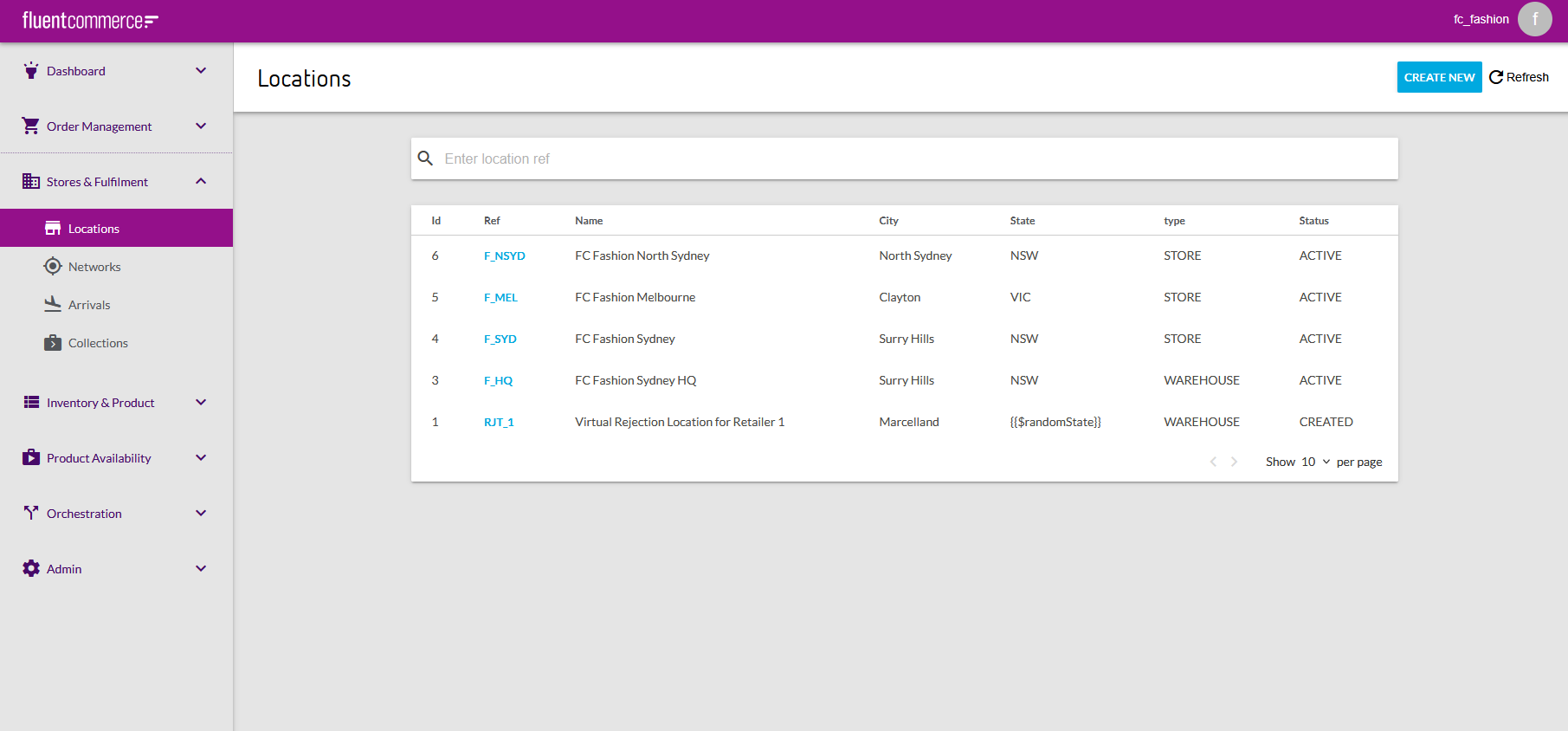1568x731 pixels.
Task: Collapse the Stores & Fulfilment section
Action: point(201,181)
